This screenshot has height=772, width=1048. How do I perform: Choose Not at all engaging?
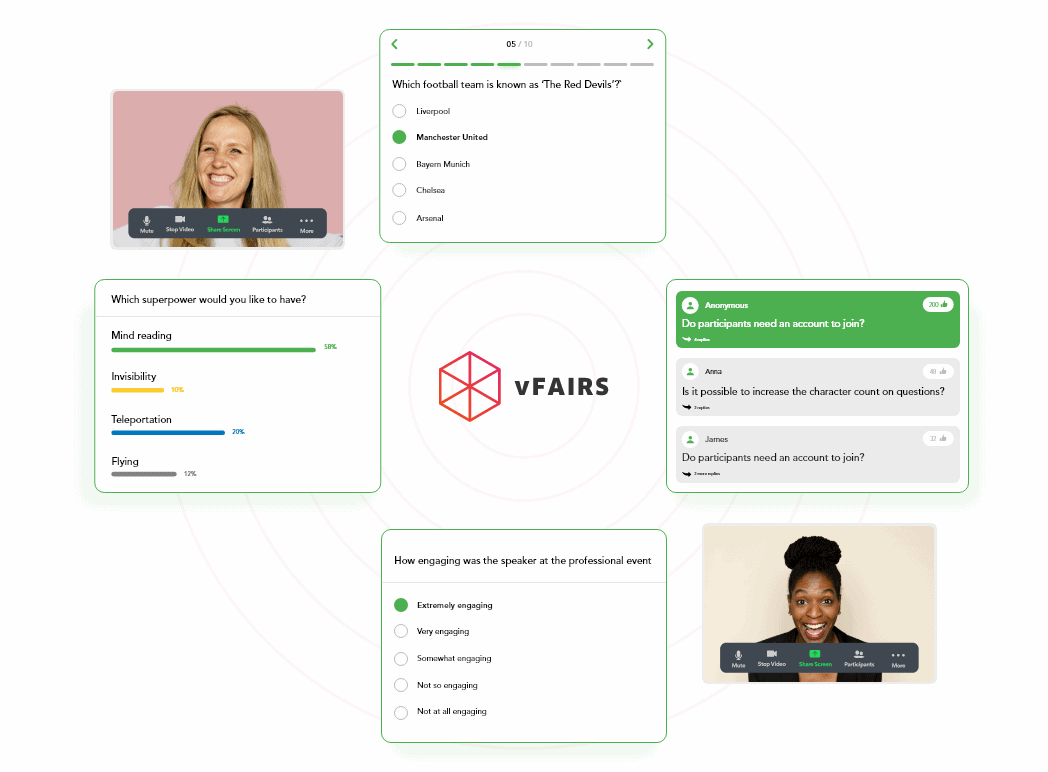tap(401, 713)
